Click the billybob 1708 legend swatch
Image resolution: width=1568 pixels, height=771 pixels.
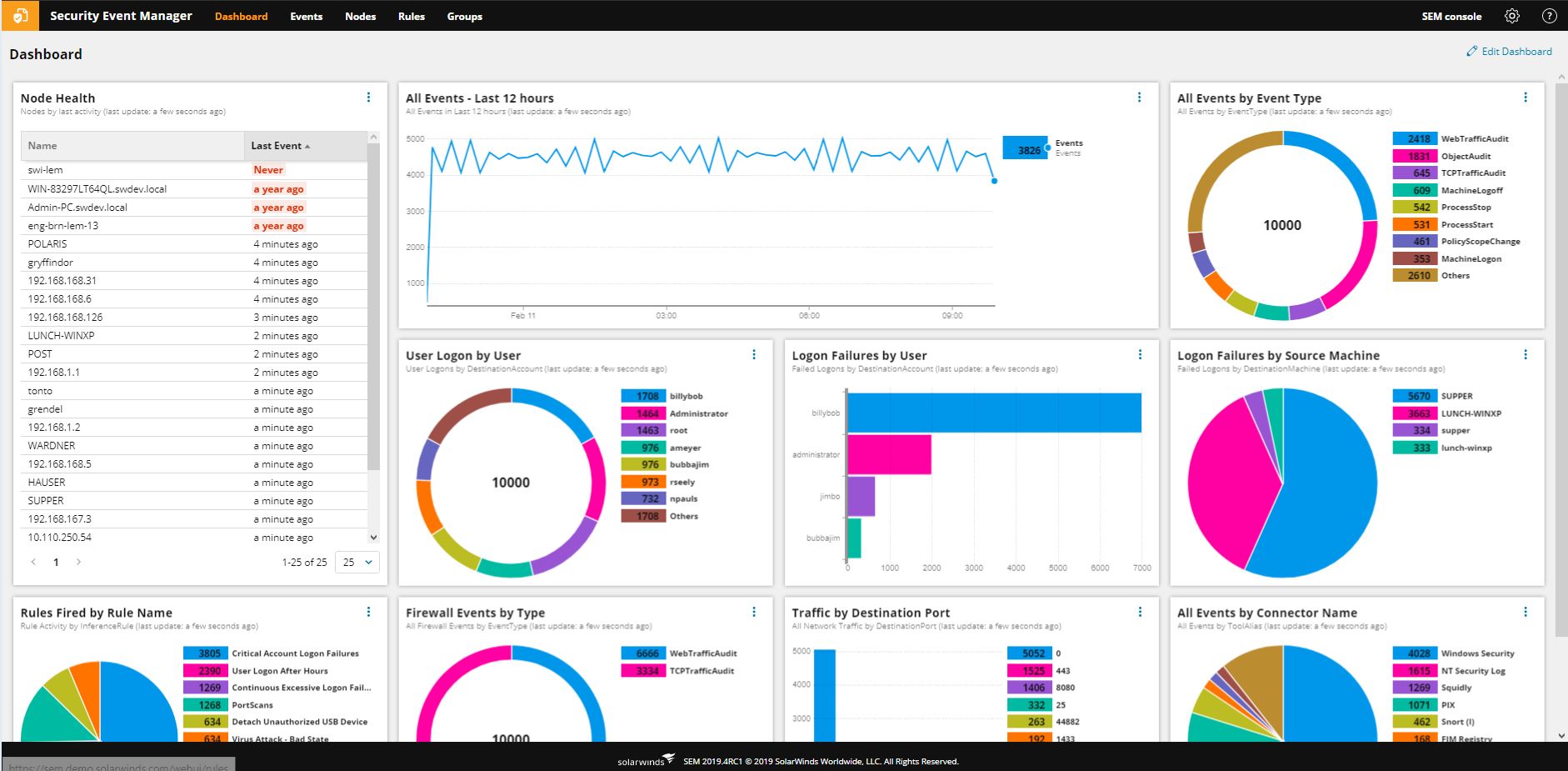tap(643, 397)
